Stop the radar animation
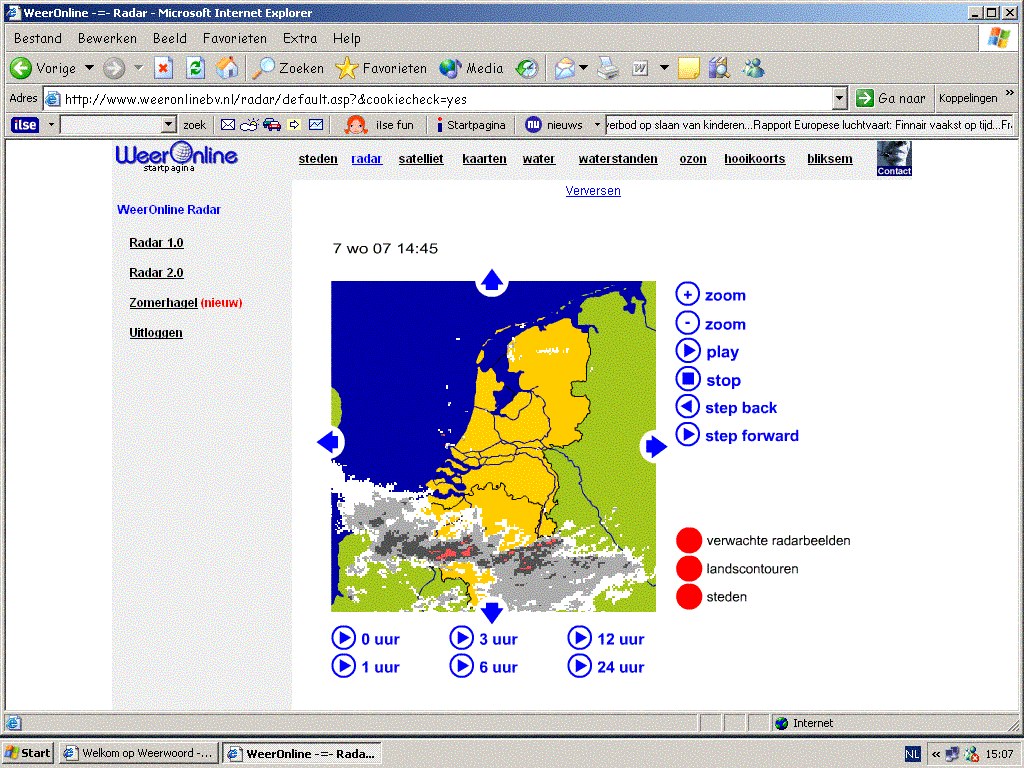1024x768 pixels. pyautogui.click(x=687, y=379)
